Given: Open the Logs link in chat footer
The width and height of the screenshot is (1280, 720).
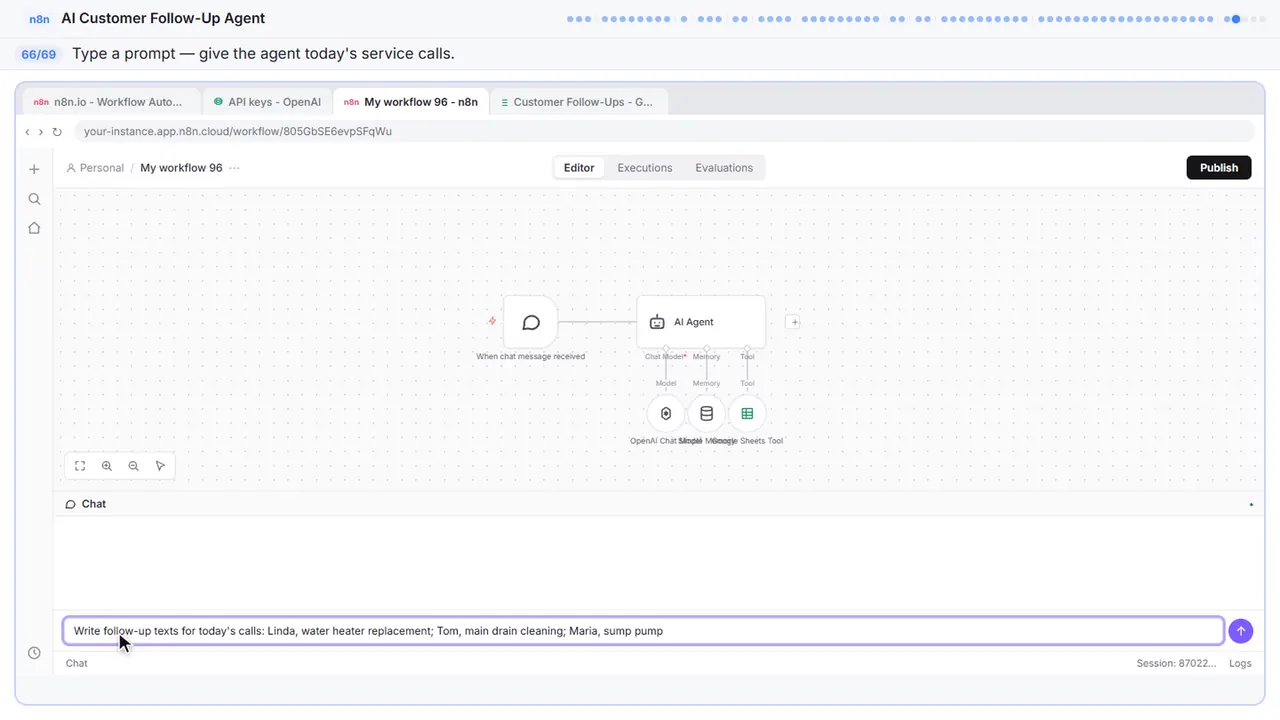Looking at the screenshot, I should 1240,663.
